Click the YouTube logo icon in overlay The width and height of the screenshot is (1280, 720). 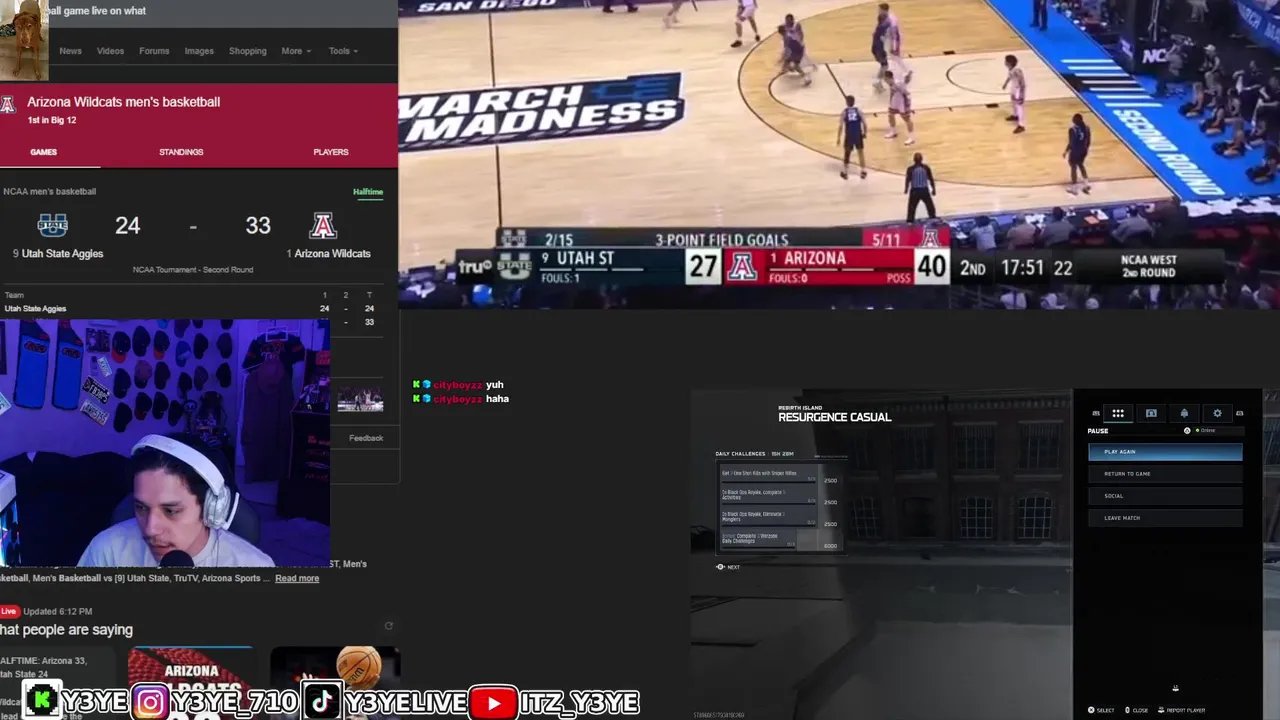coord(493,702)
